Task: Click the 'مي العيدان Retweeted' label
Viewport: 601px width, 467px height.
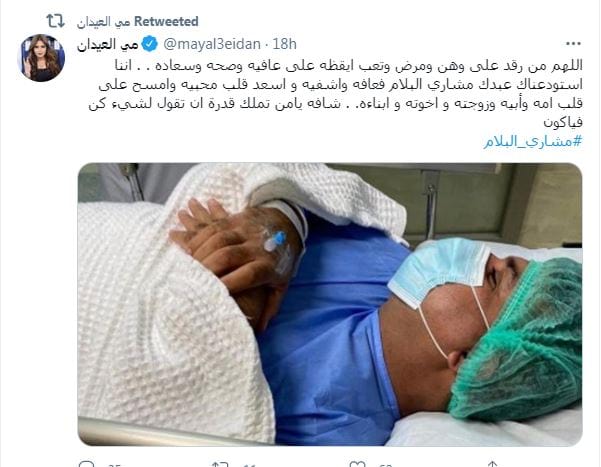Action: [x=138, y=21]
